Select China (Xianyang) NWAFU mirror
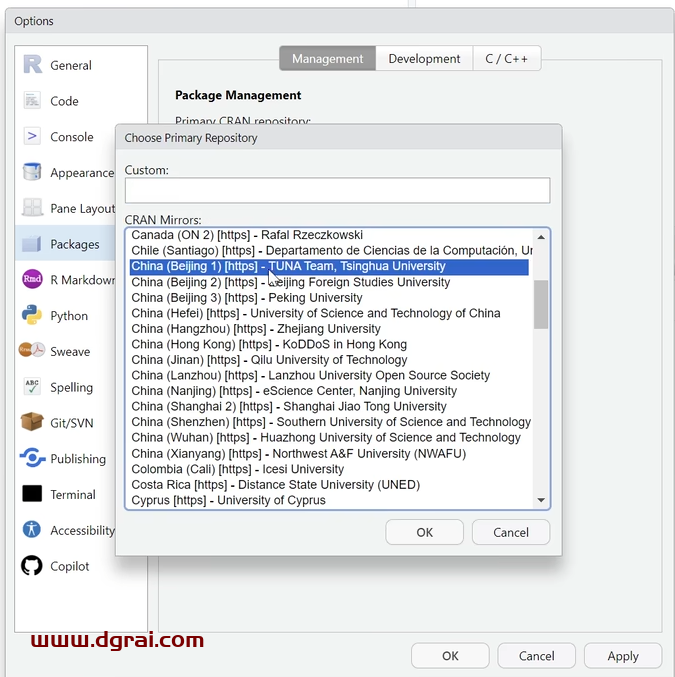 [x=329, y=453]
